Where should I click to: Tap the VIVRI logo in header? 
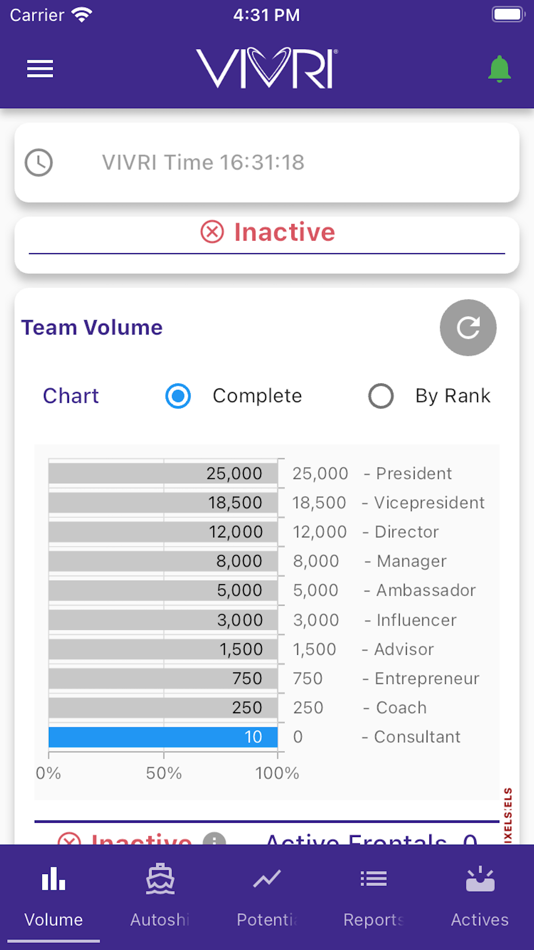point(267,68)
